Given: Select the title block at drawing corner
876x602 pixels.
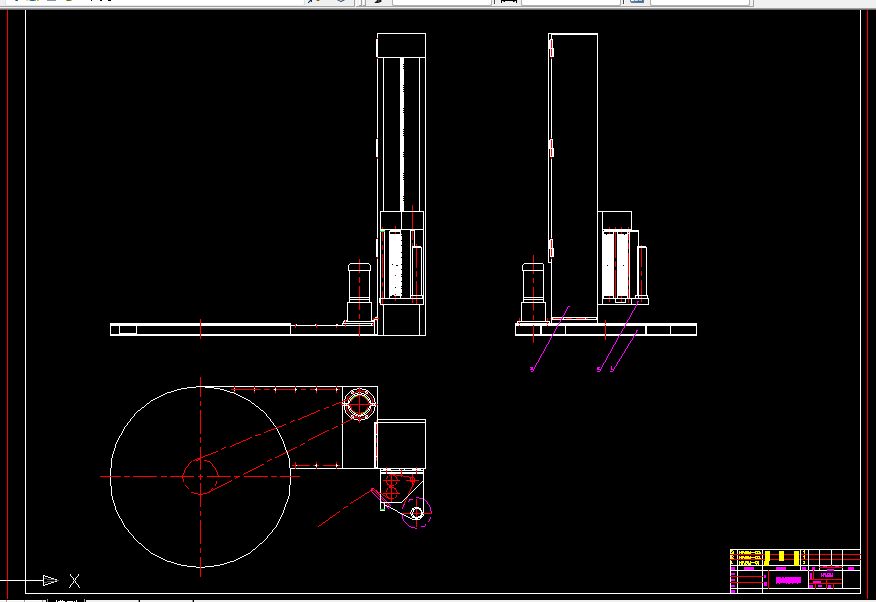Looking at the screenshot, I should coord(795,571).
